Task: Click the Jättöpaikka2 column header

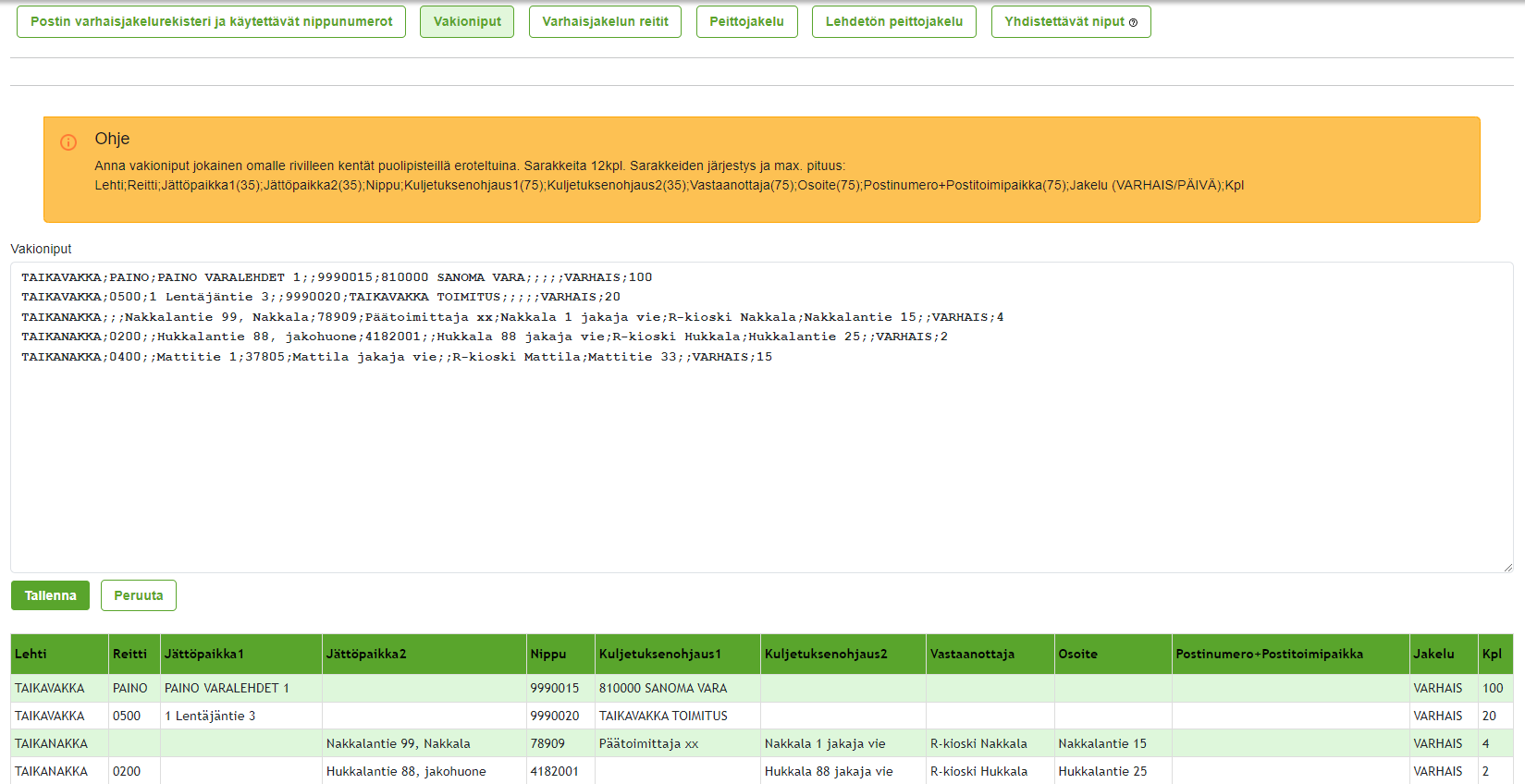Action: tap(424, 654)
